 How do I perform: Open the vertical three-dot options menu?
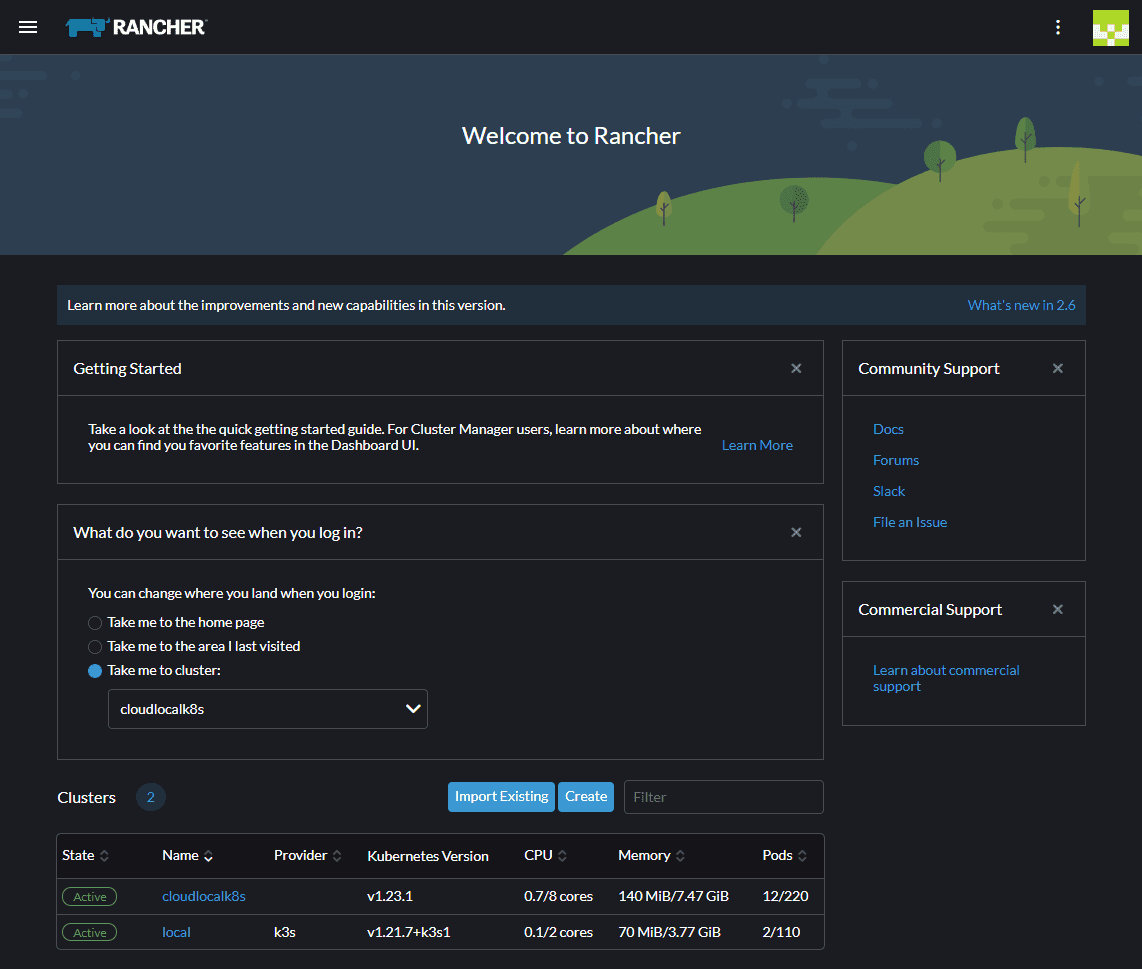pos(1058,27)
